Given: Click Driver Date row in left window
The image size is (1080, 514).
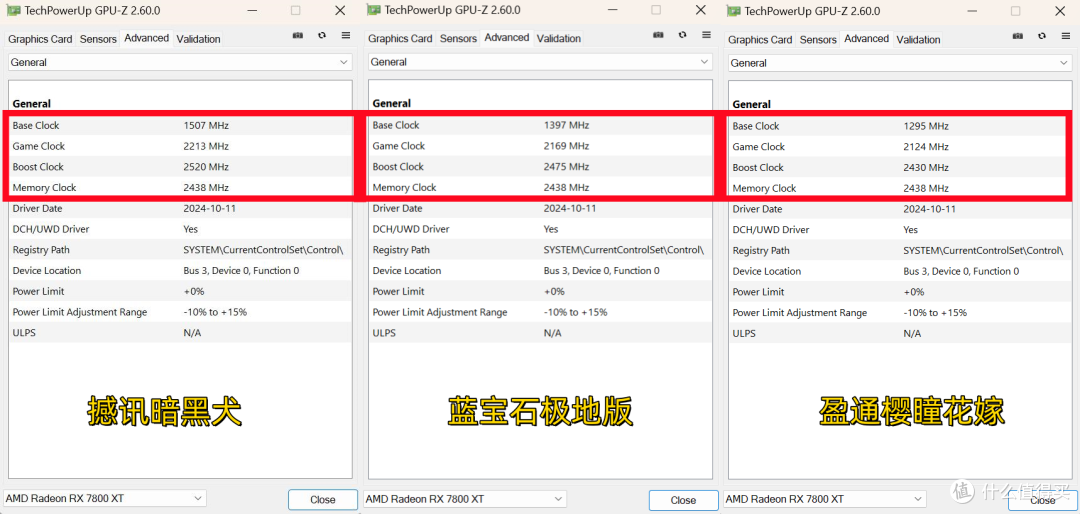Looking at the screenshot, I should tap(180, 208).
